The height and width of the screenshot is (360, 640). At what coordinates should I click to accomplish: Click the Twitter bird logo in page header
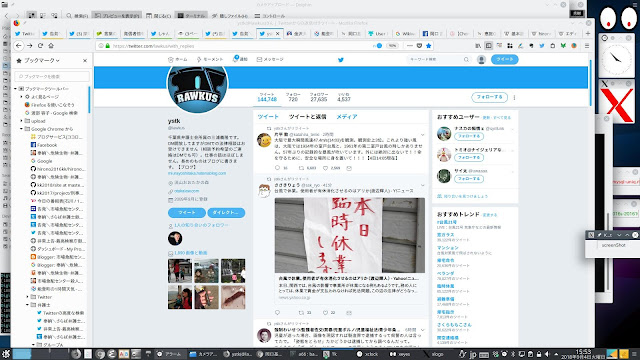click(341, 60)
